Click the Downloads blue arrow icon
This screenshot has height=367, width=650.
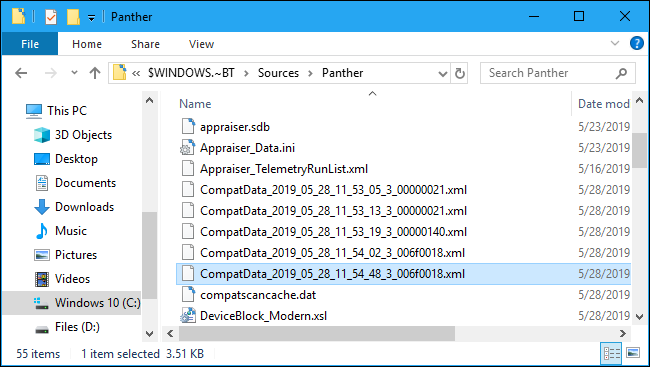click(41, 207)
